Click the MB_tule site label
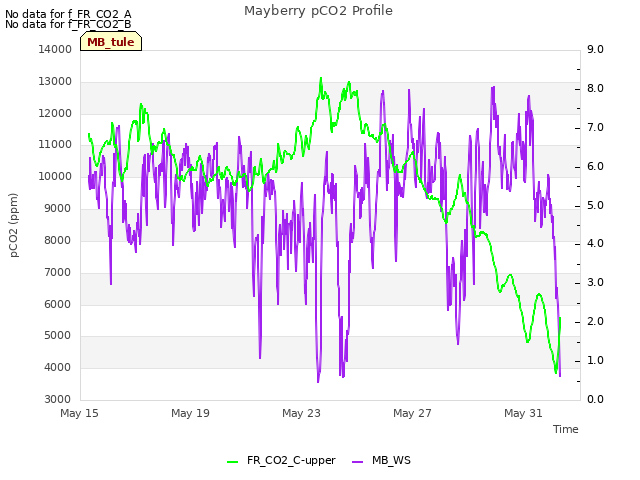The width and height of the screenshot is (640, 480). (x=111, y=42)
